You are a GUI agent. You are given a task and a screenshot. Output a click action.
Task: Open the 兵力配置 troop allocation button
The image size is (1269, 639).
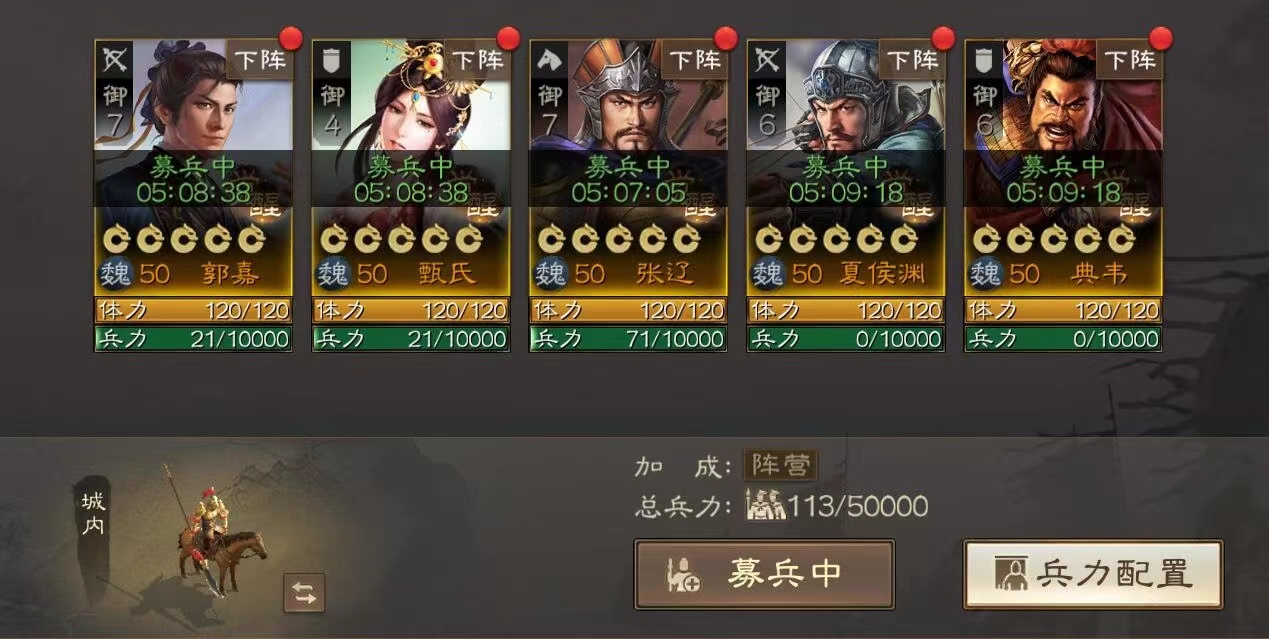(x=1093, y=575)
